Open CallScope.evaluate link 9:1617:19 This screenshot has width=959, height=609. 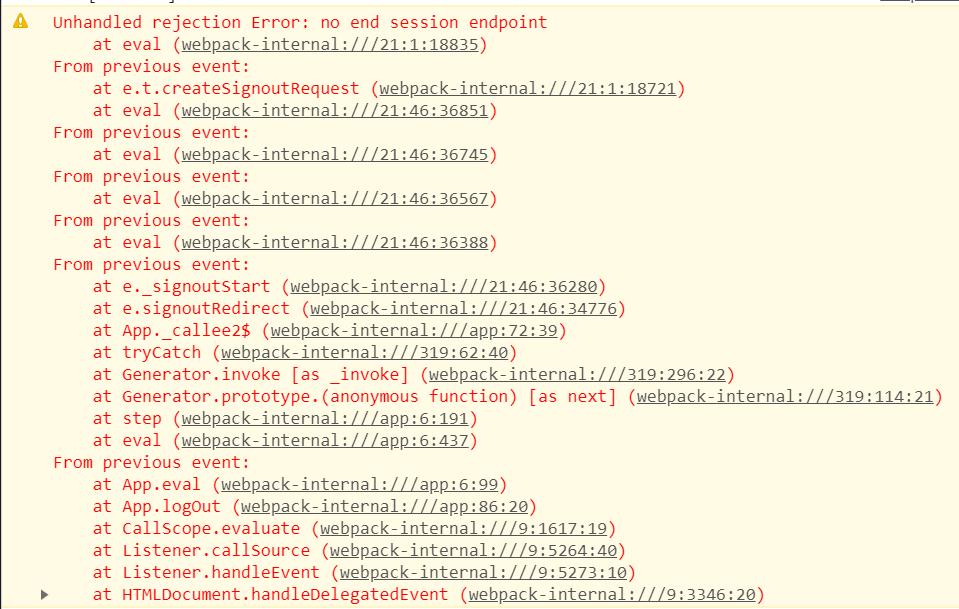[464, 529]
